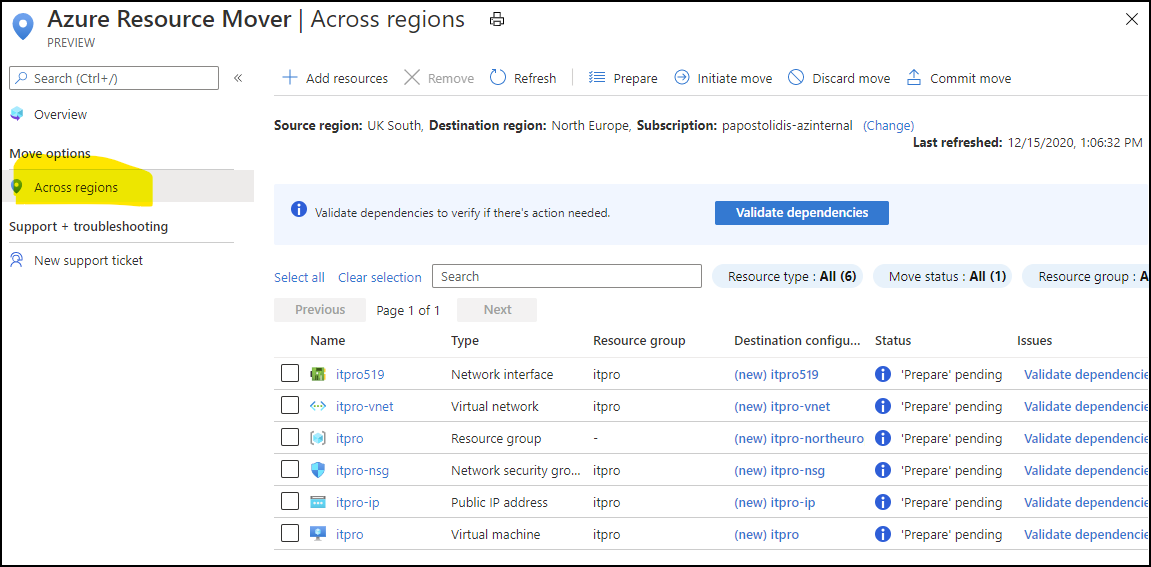The width and height of the screenshot is (1151, 567).
Task: Open New support ticket menu item
Action: pos(88,261)
